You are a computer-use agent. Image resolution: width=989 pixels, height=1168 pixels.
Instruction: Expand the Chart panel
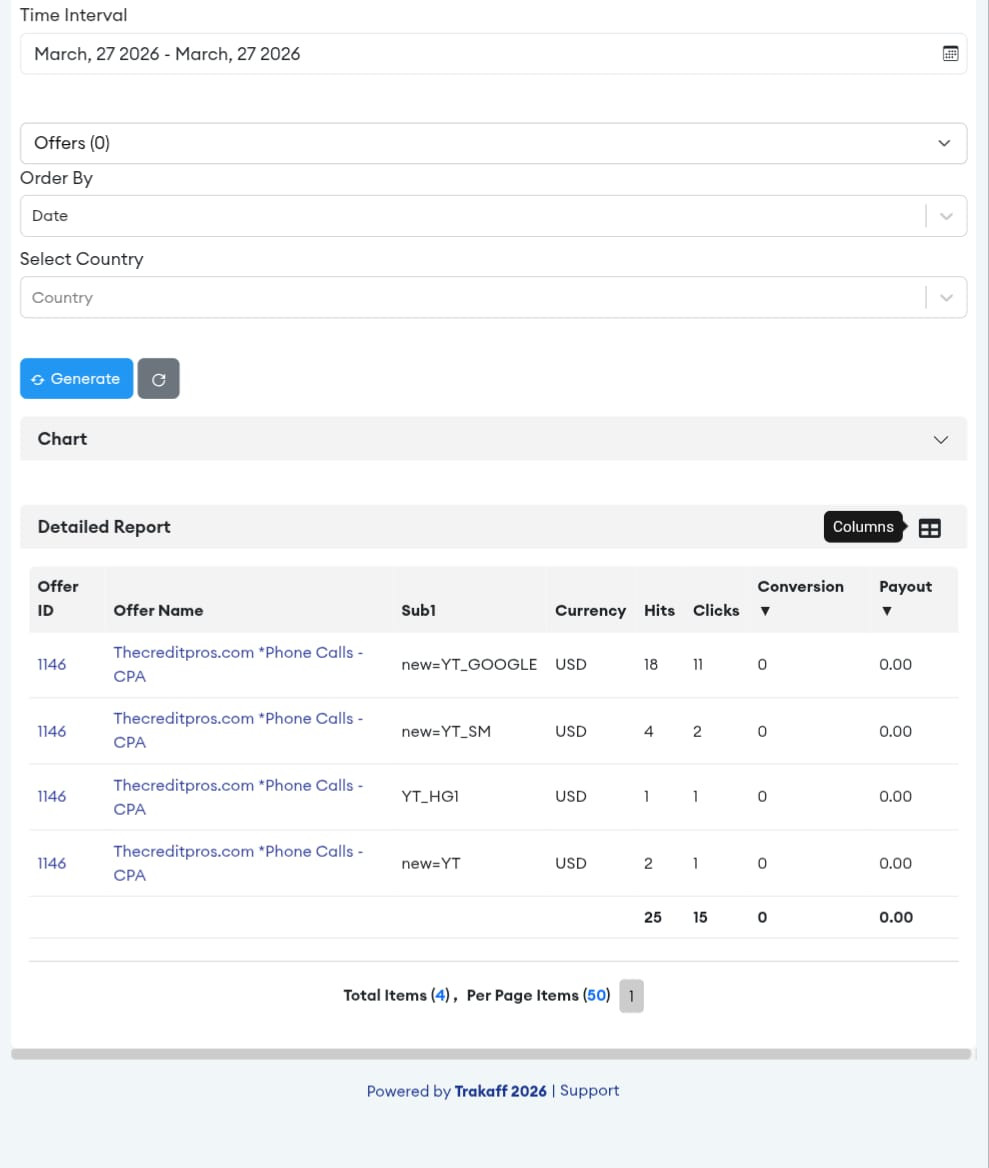pyautogui.click(x=493, y=439)
